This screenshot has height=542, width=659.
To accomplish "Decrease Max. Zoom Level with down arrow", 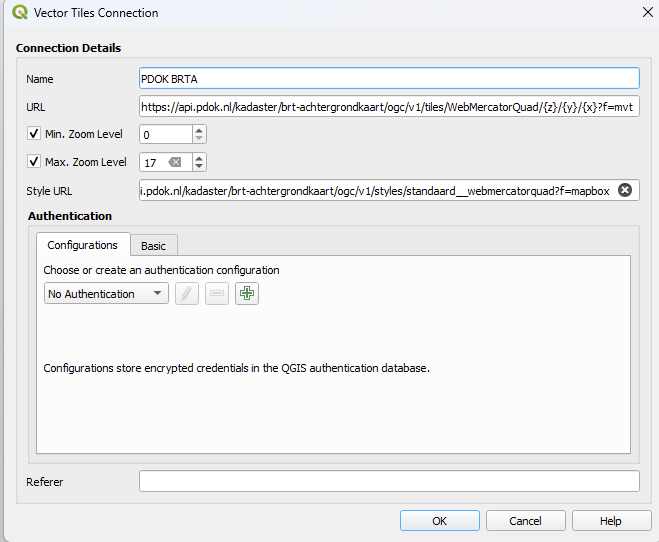I will click(199, 167).
